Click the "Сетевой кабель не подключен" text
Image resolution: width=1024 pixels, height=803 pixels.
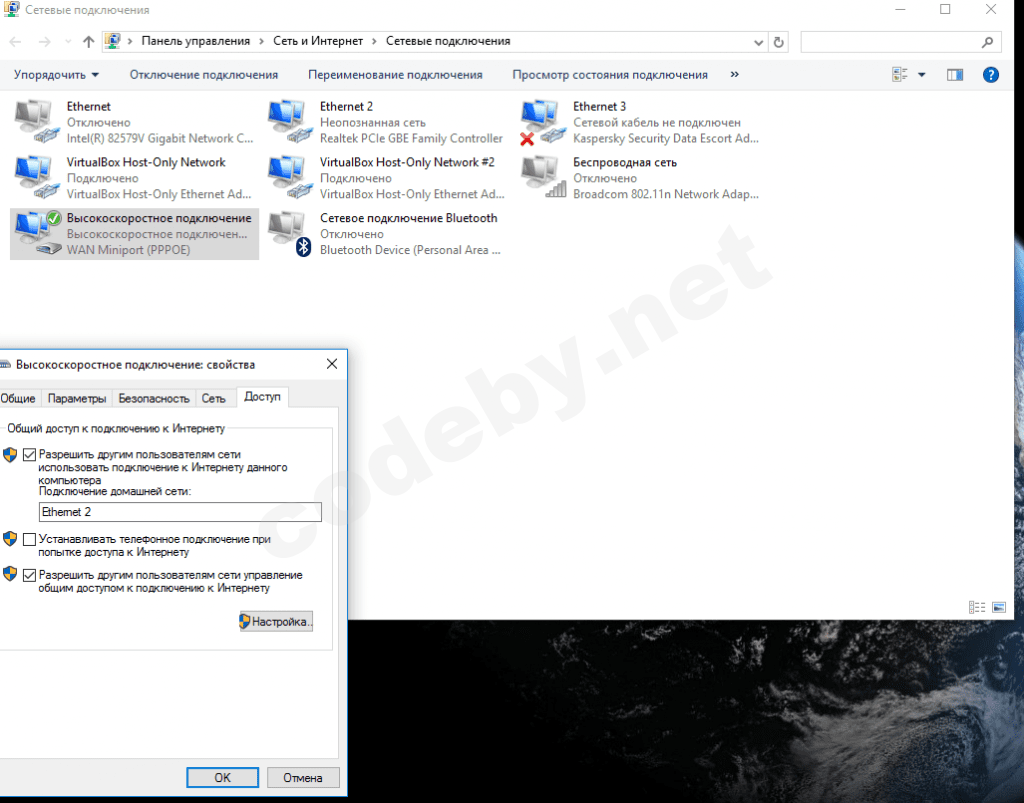[657, 122]
